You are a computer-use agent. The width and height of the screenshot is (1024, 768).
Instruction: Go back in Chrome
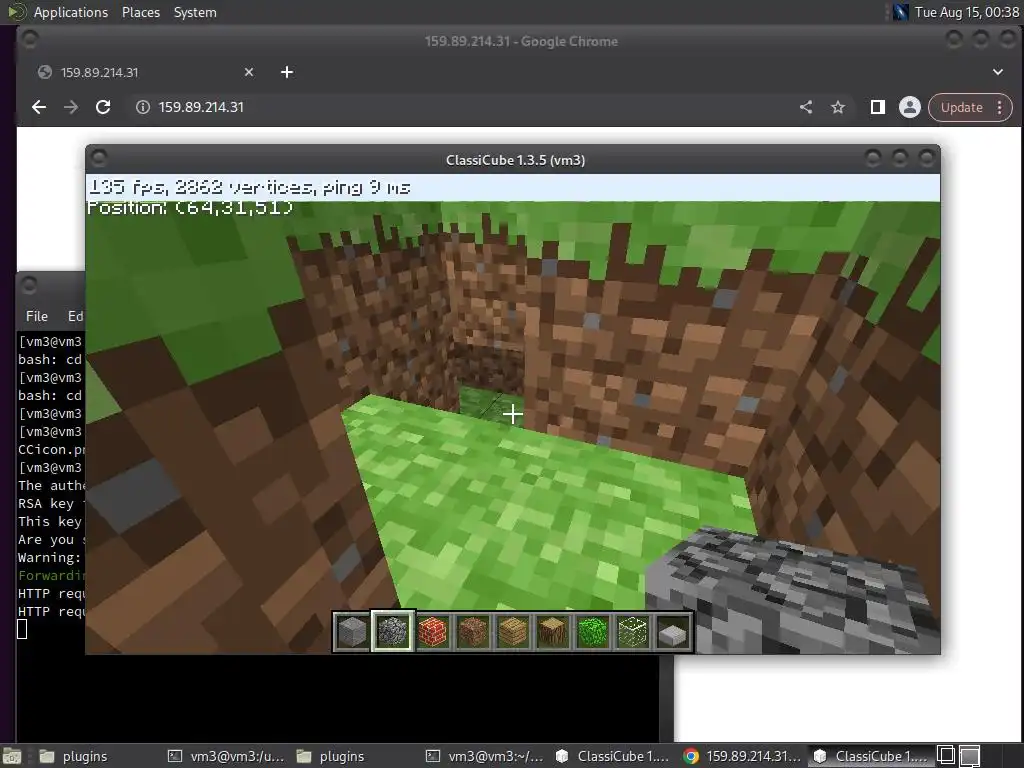[39, 107]
